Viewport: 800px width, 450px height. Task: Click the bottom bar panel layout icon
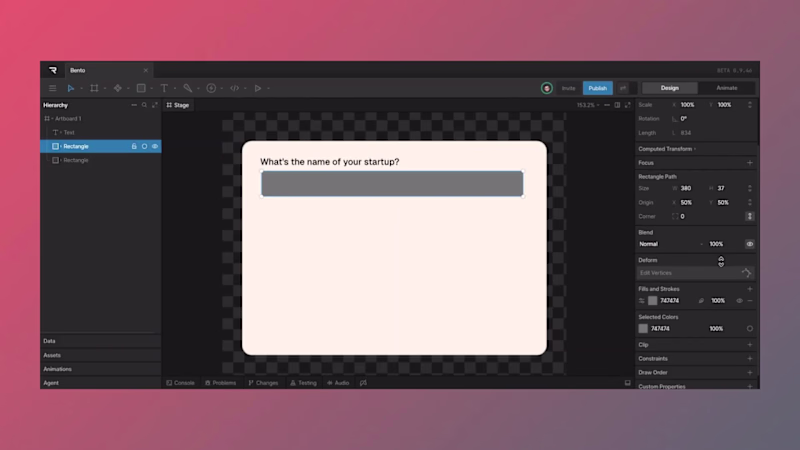click(628, 383)
